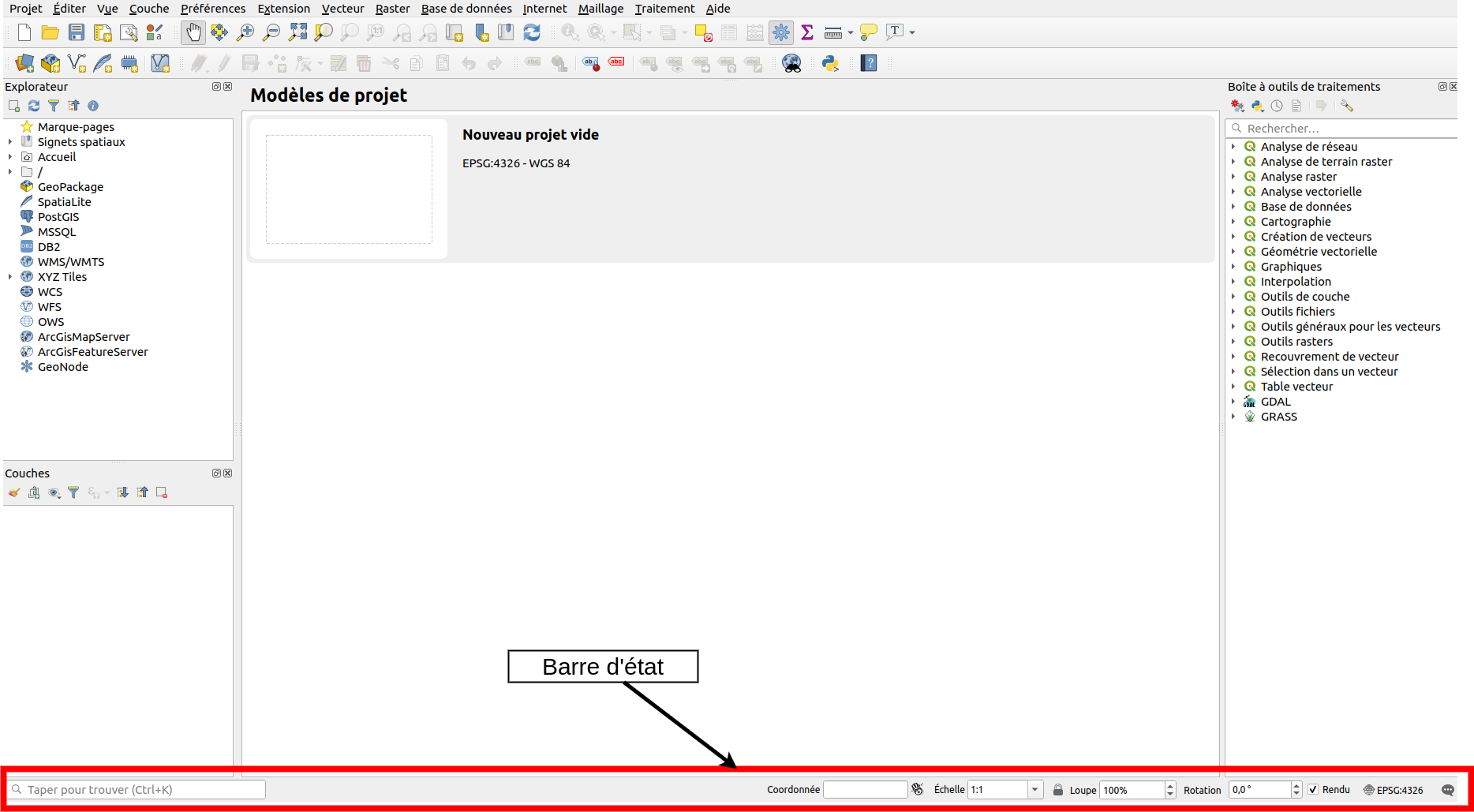Open the Traitement menu

pyautogui.click(x=664, y=9)
